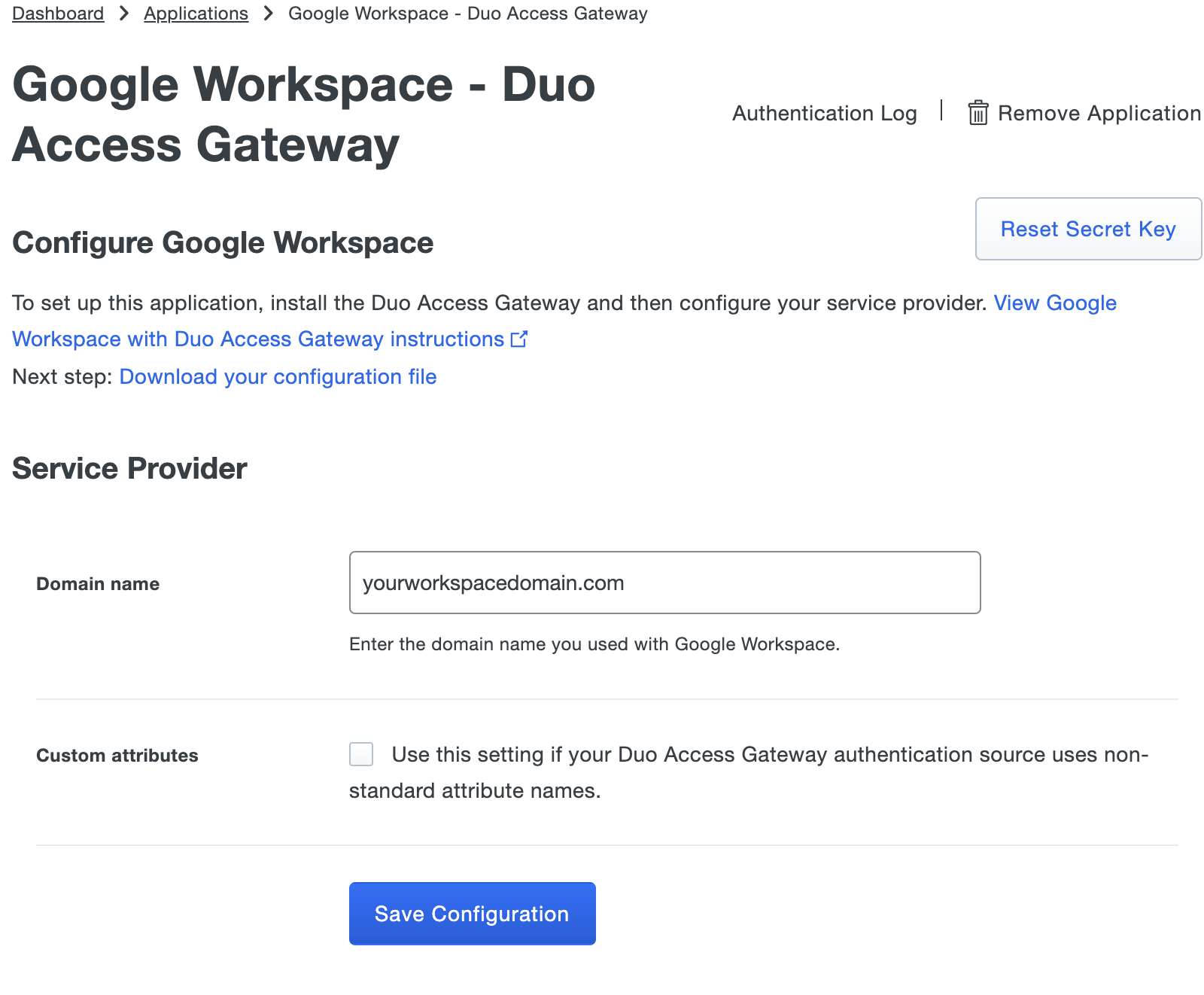Open Applications from the breadcrumb trail
This screenshot has width=1204, height=995.
tap(196, 13)
